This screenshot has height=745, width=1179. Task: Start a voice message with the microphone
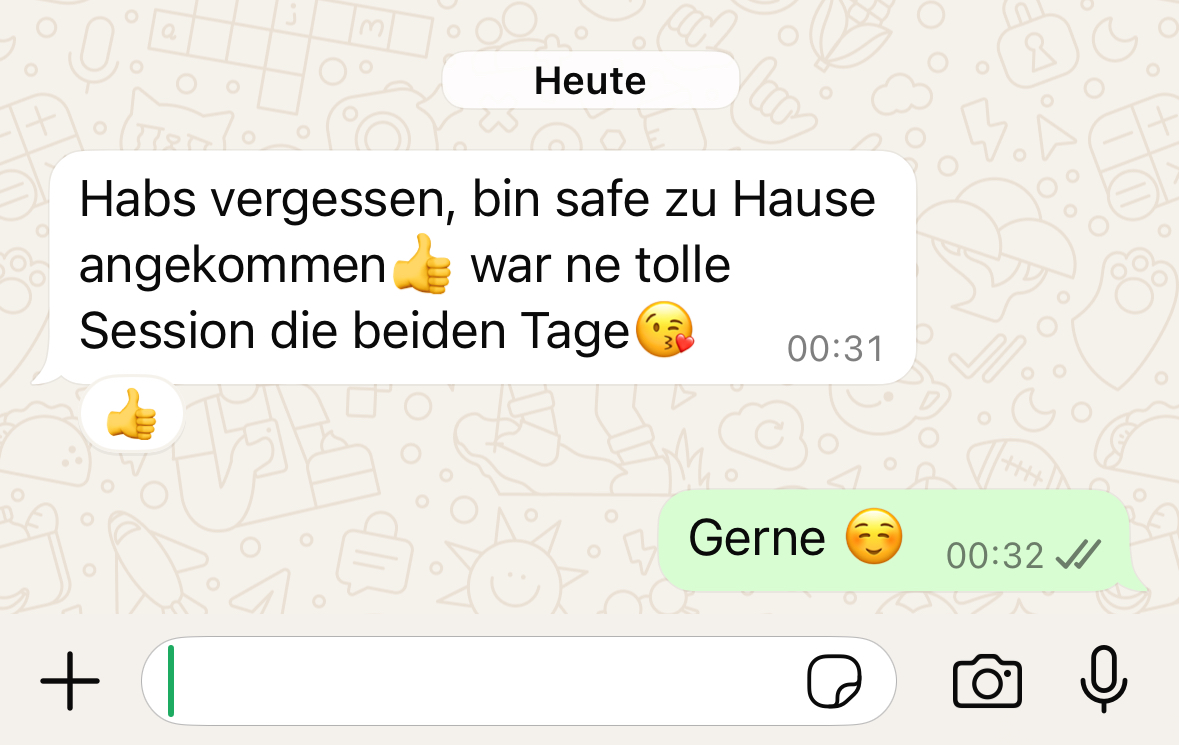[x=1104, y=679]
